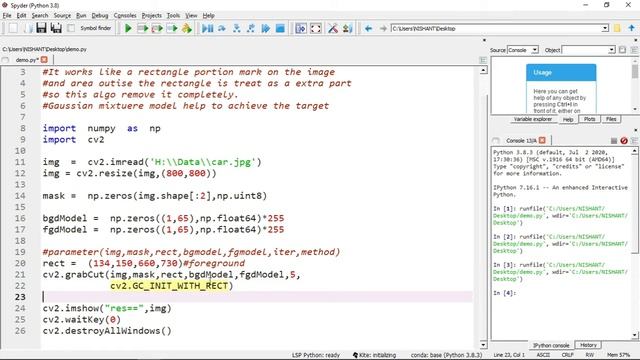The image size is (640, 360).
Task: Browse editor tabs button left of demo.py
Action: click(x=5, y=60)
